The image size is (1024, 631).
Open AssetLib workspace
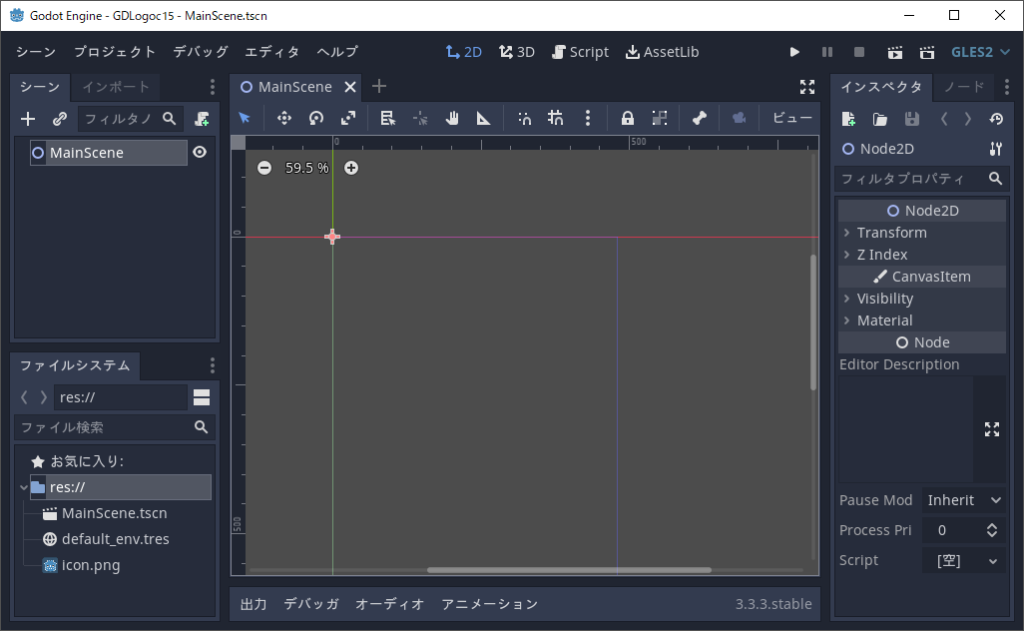(x=662, y=52)
